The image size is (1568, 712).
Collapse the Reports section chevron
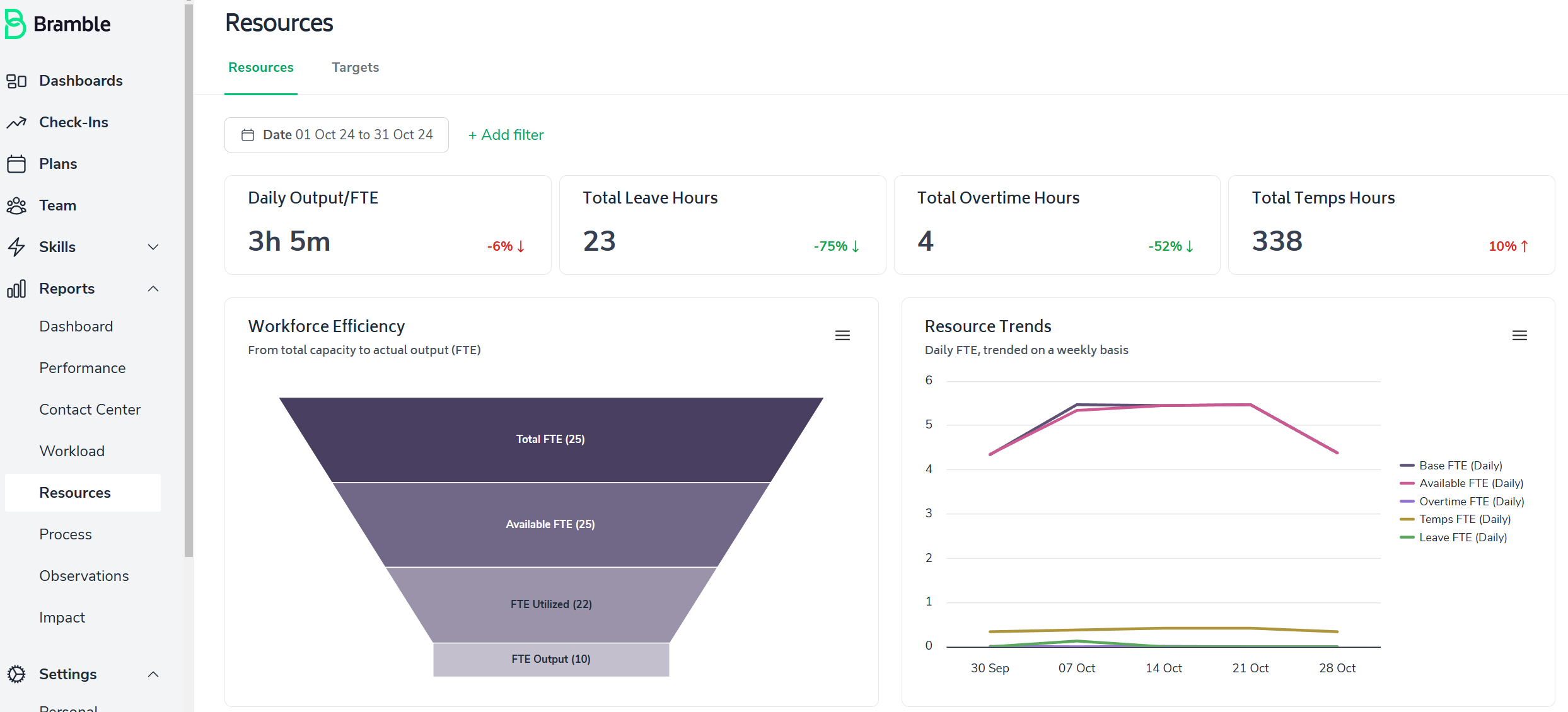[153, 289]
